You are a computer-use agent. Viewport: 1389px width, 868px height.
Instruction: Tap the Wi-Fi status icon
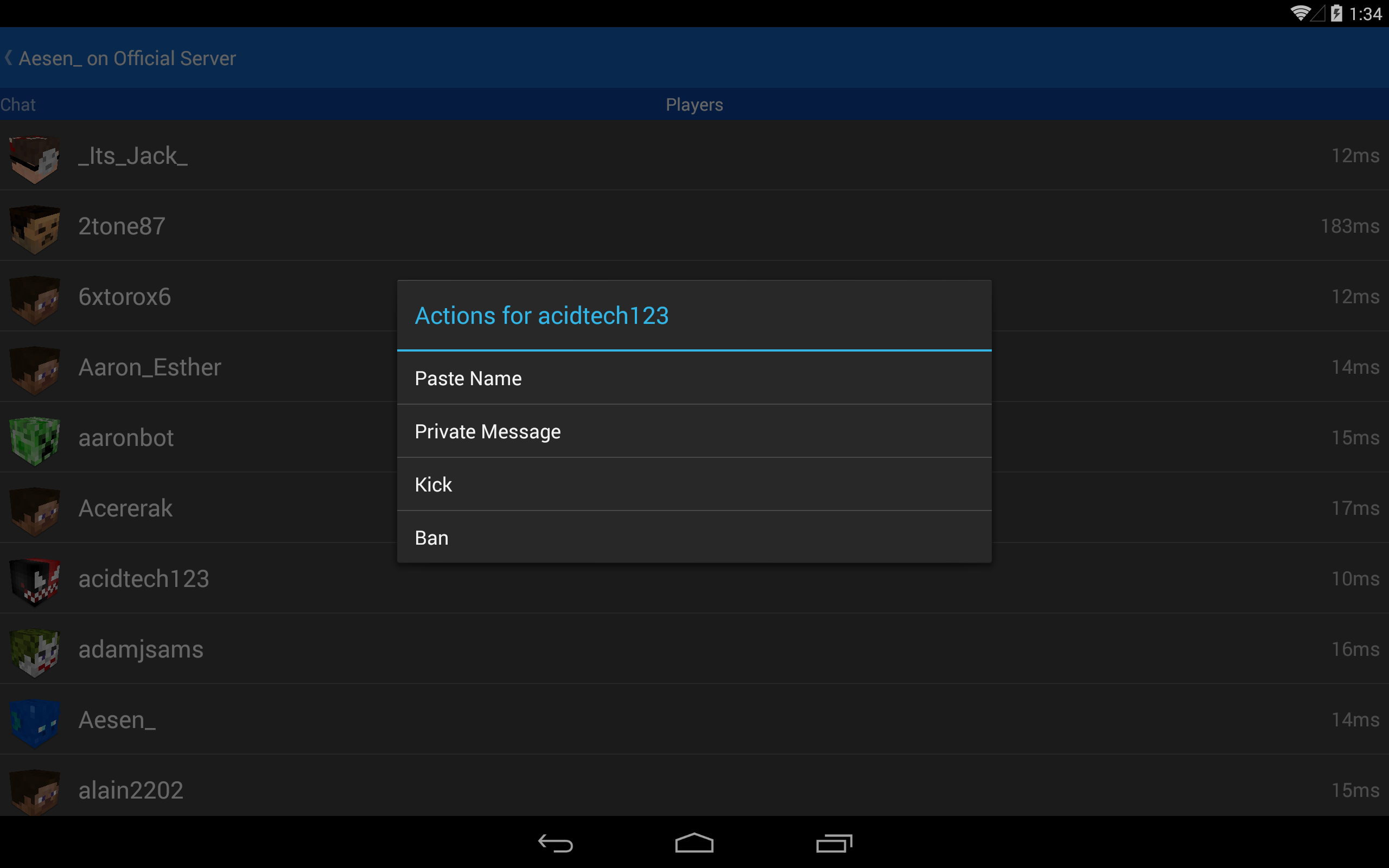tap(1300, 13)
